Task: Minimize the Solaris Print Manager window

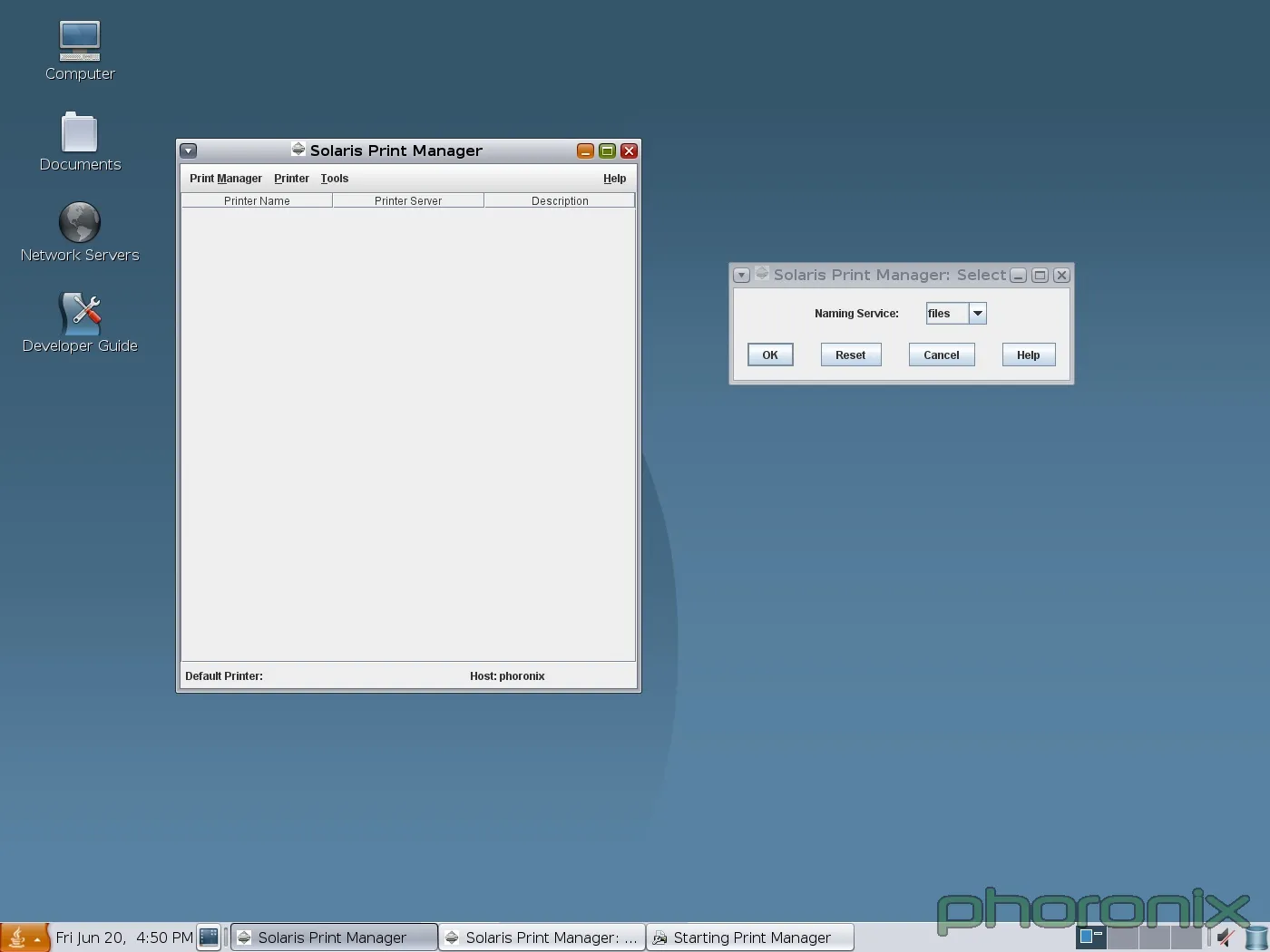Action: click(x=585, y=151)
